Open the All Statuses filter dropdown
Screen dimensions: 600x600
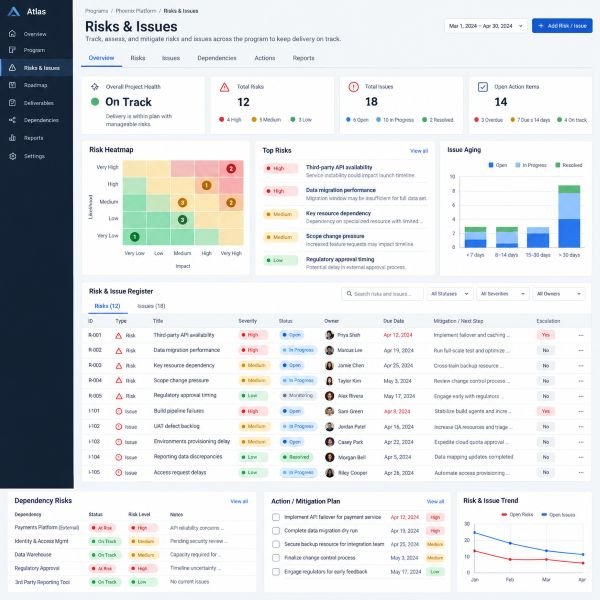click(x=450, y=294)
